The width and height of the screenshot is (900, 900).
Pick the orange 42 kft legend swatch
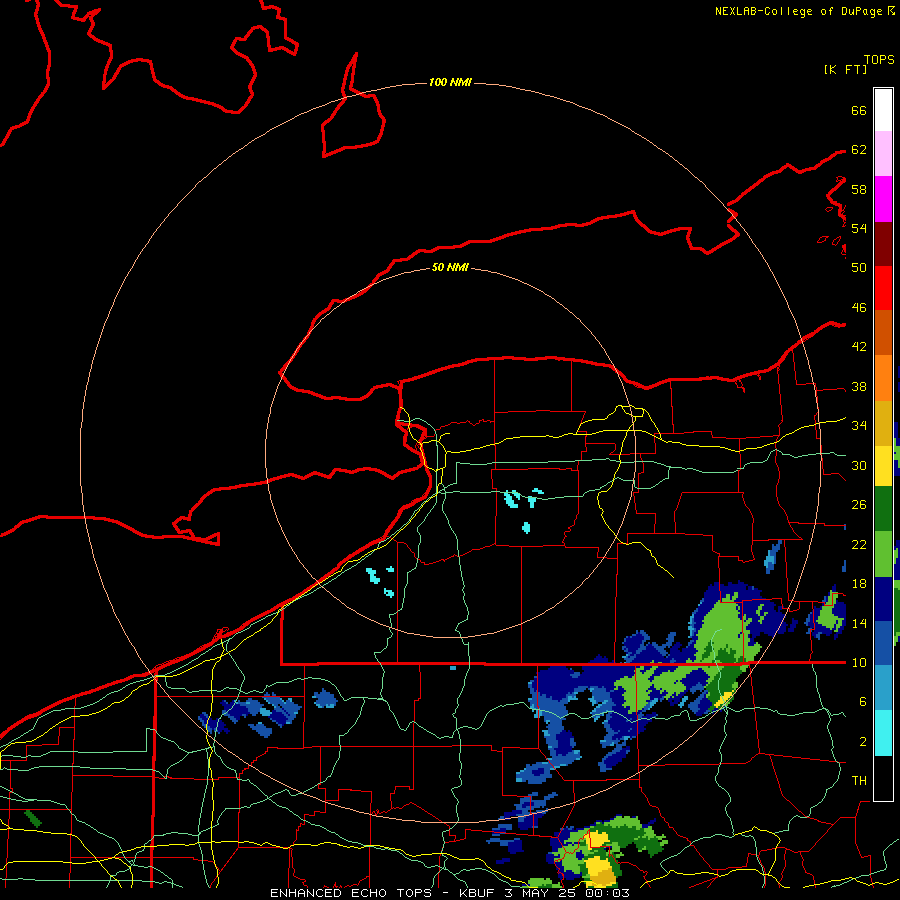(x=883, y=378)
